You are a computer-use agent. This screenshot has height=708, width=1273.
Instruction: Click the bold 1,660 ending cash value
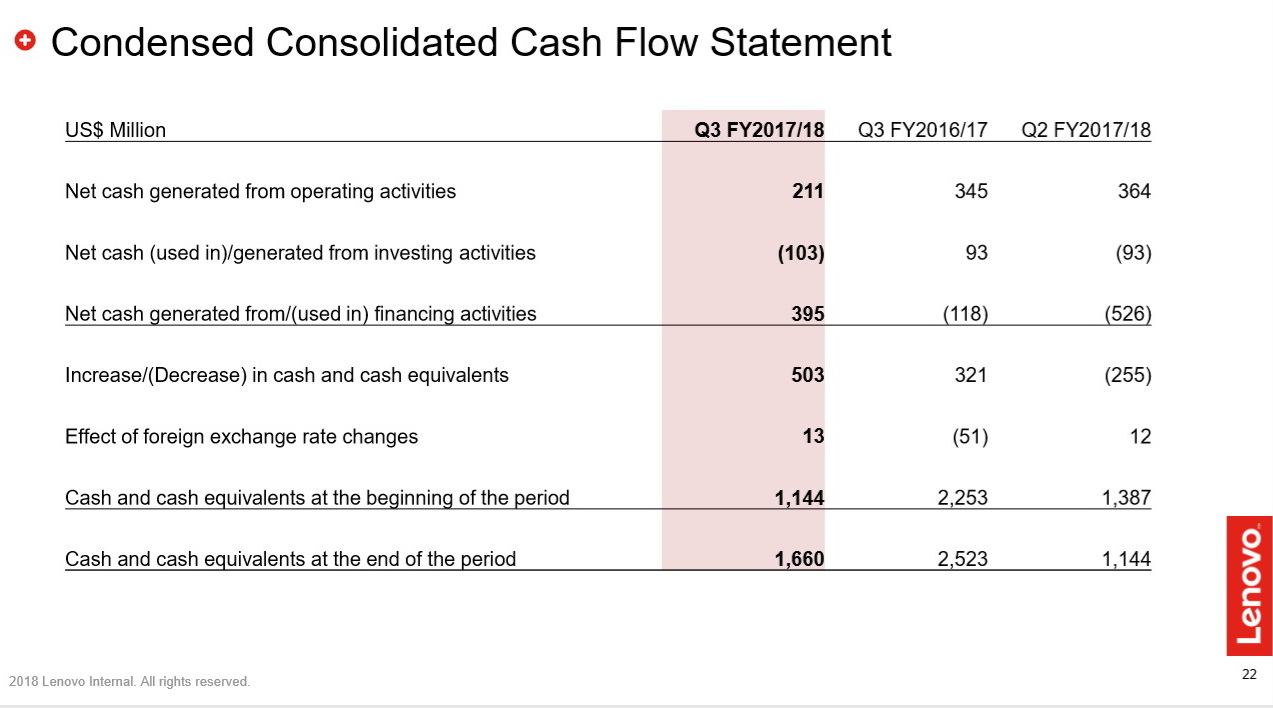[x=799, y=559]
